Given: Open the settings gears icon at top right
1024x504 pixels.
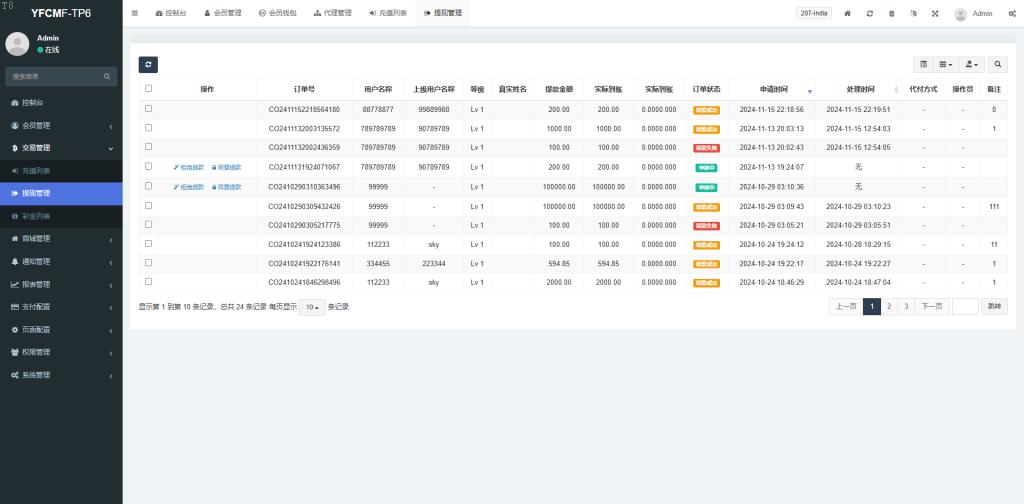Looking at the screenshot, I should click(1012, 14).
